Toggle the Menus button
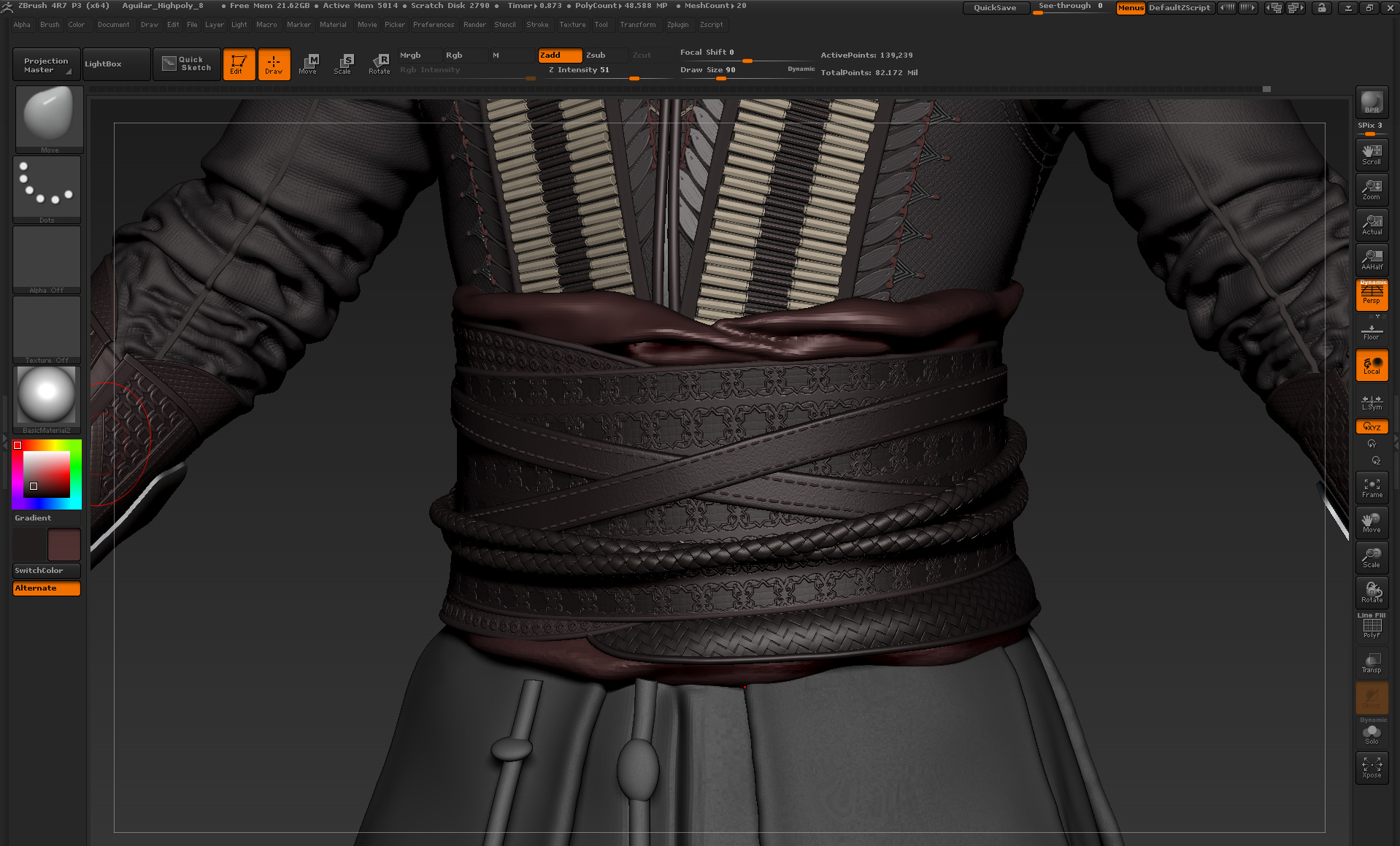 pos(1130,7)
